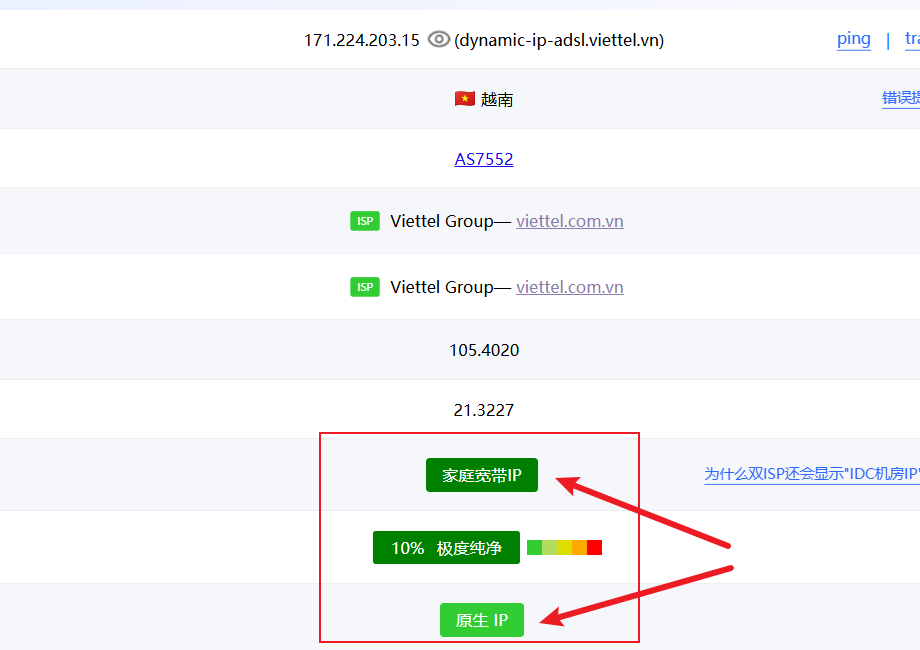Click the dark green segment of the purity bar
Image resolution: width=920 pixels, height=650 pixels.
(x=534, y=548)
